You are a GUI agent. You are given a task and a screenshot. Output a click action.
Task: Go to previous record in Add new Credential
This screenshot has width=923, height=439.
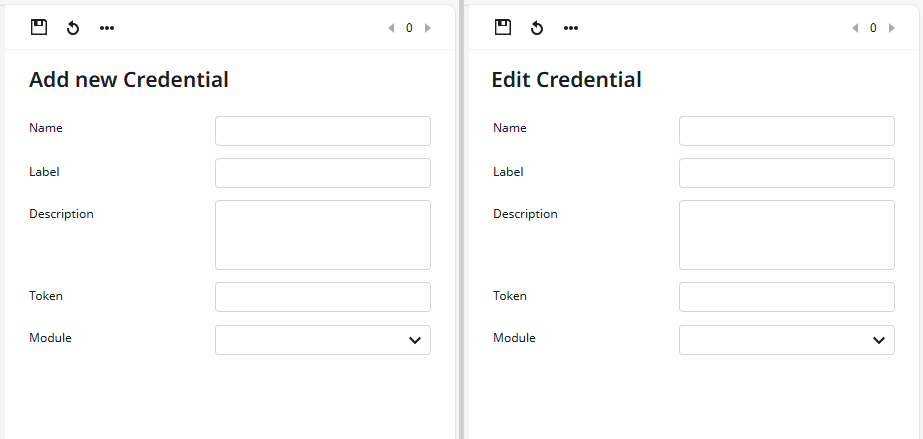[391, 28]
